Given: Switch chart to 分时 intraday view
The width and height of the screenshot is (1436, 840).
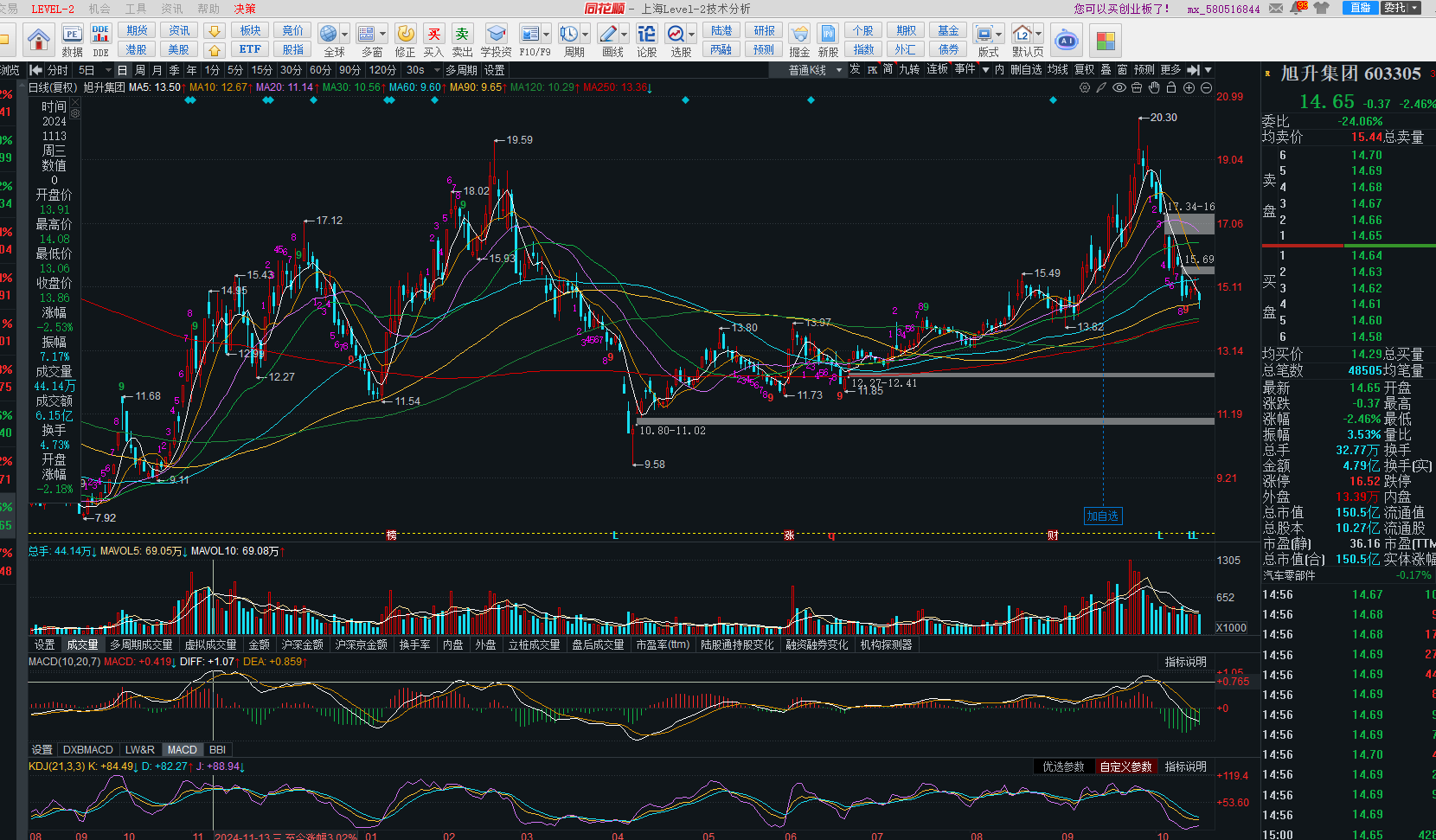Looking at the screenshot, I should [x=57, y=70].
